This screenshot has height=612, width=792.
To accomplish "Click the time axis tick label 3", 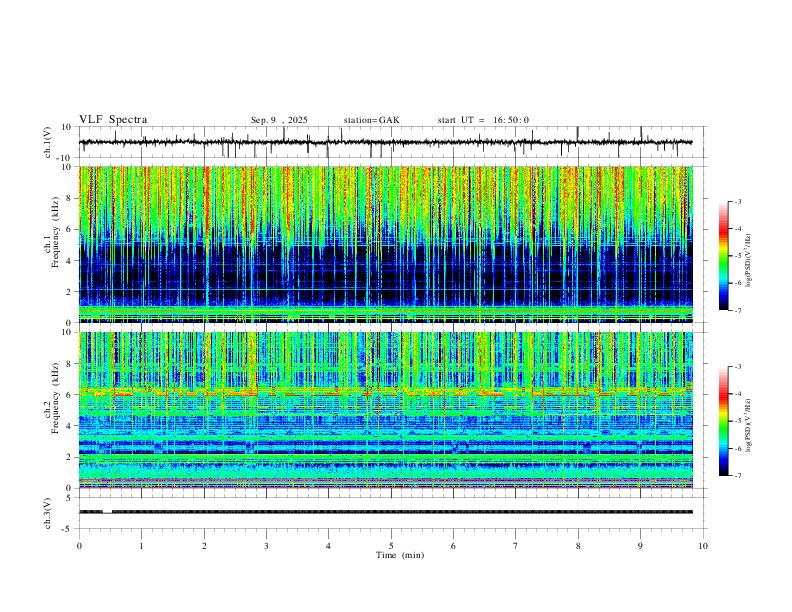I will (x=266, y=546).
